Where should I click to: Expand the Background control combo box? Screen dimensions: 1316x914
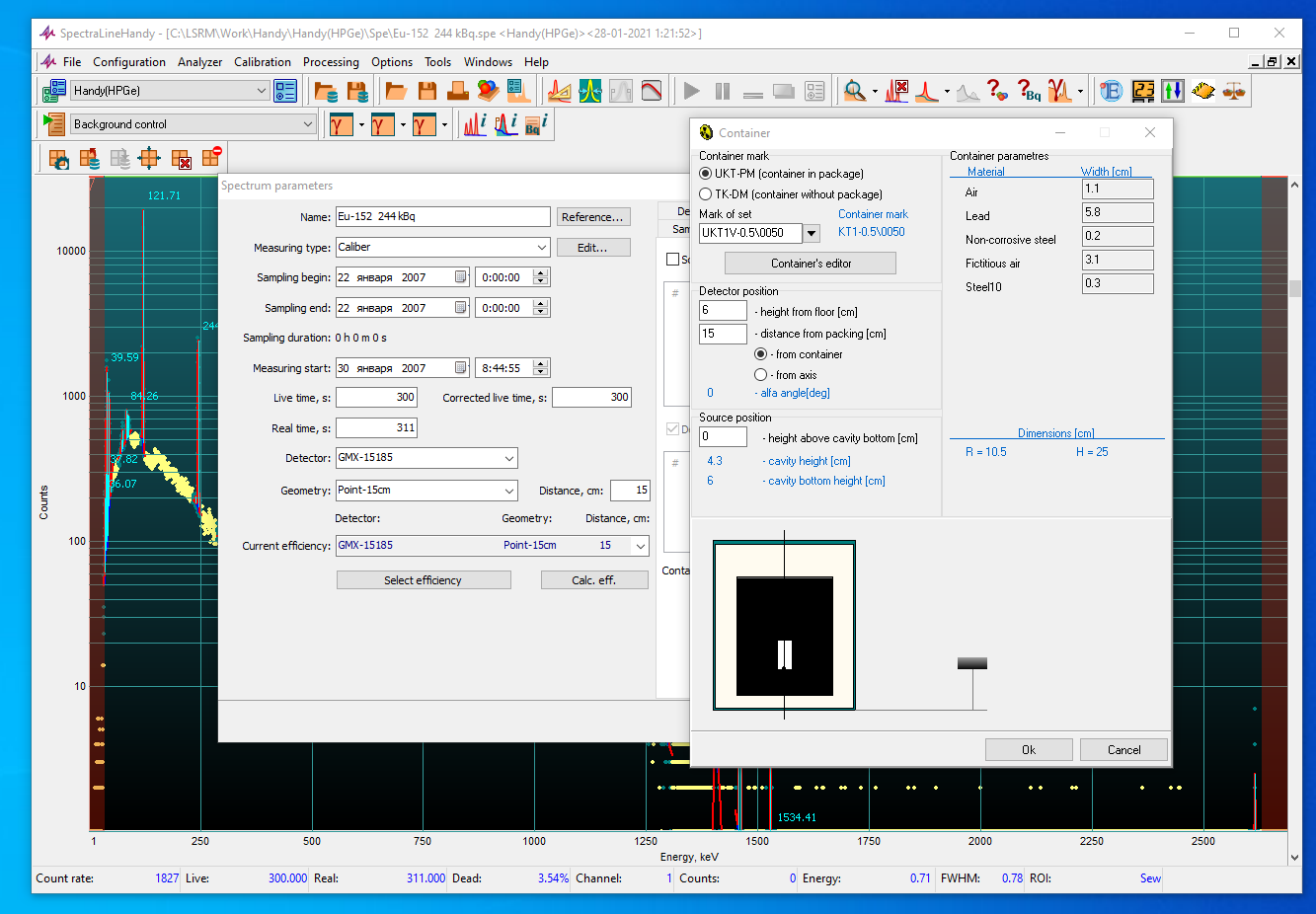(x=307, y=124)
